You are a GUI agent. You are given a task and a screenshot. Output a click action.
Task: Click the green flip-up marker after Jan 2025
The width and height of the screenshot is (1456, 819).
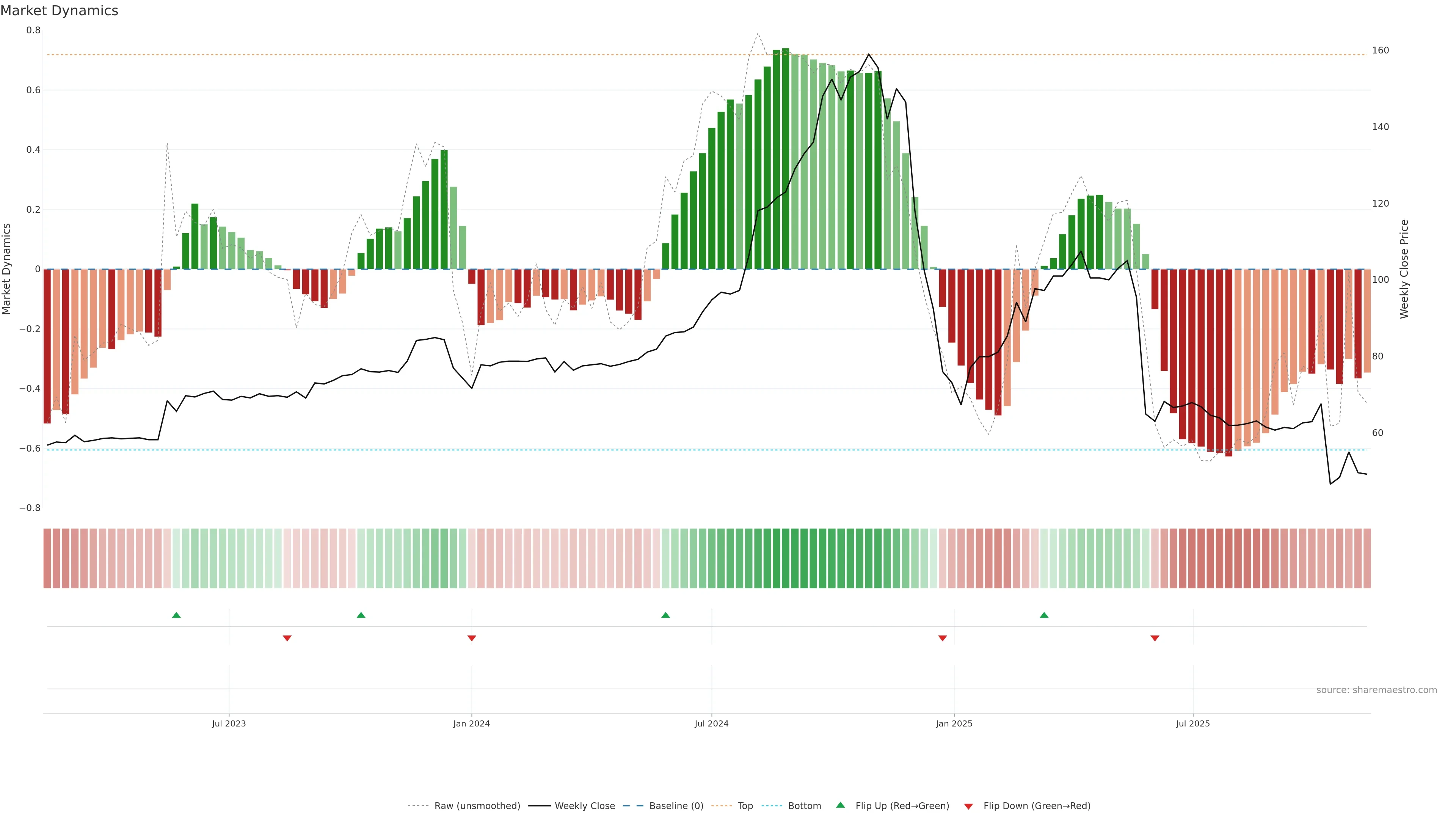pos(1044,615)
